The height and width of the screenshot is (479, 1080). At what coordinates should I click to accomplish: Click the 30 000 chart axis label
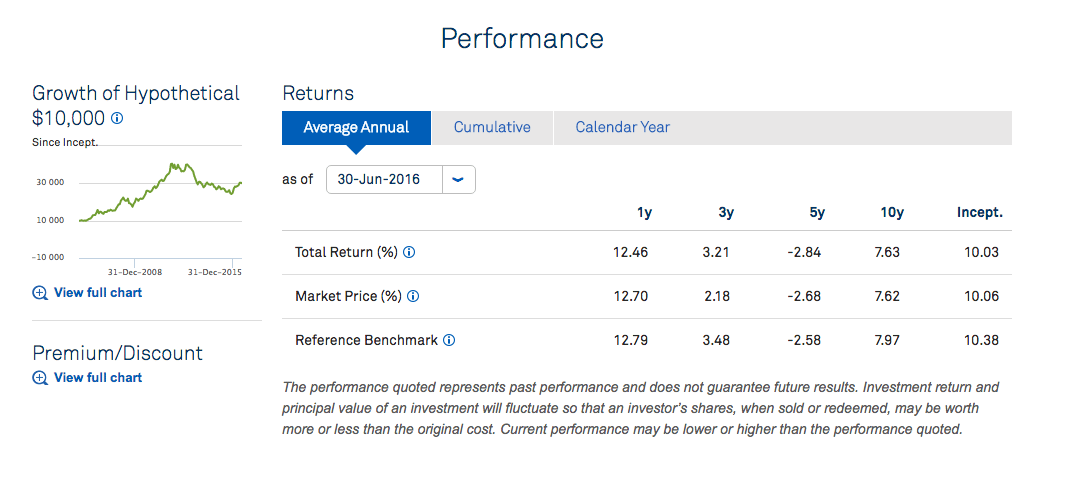[x=48, y=183]
